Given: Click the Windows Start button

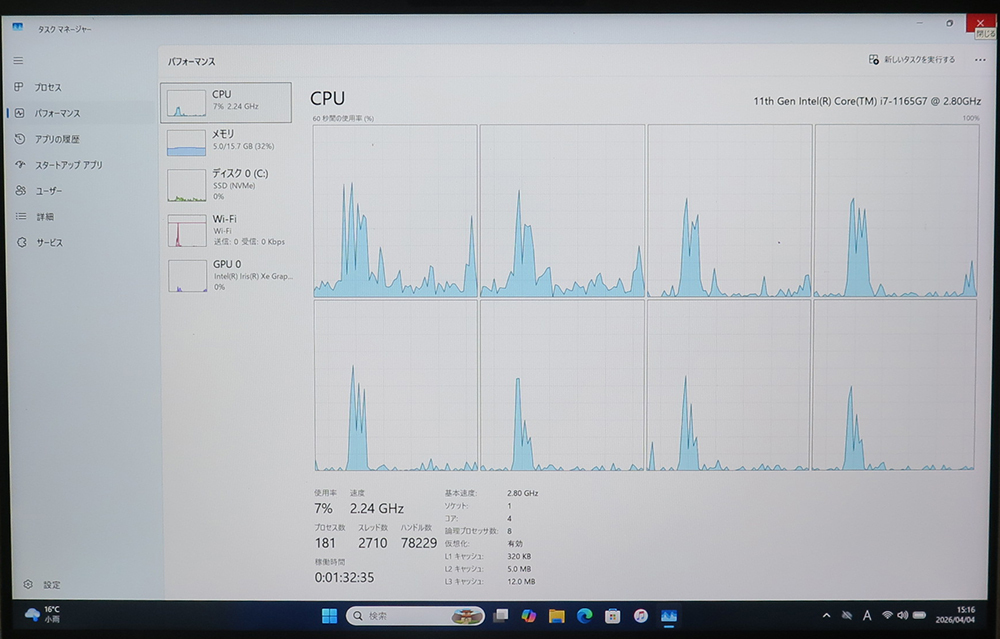Looking at the screenshot, I should (x=329, y=615).
